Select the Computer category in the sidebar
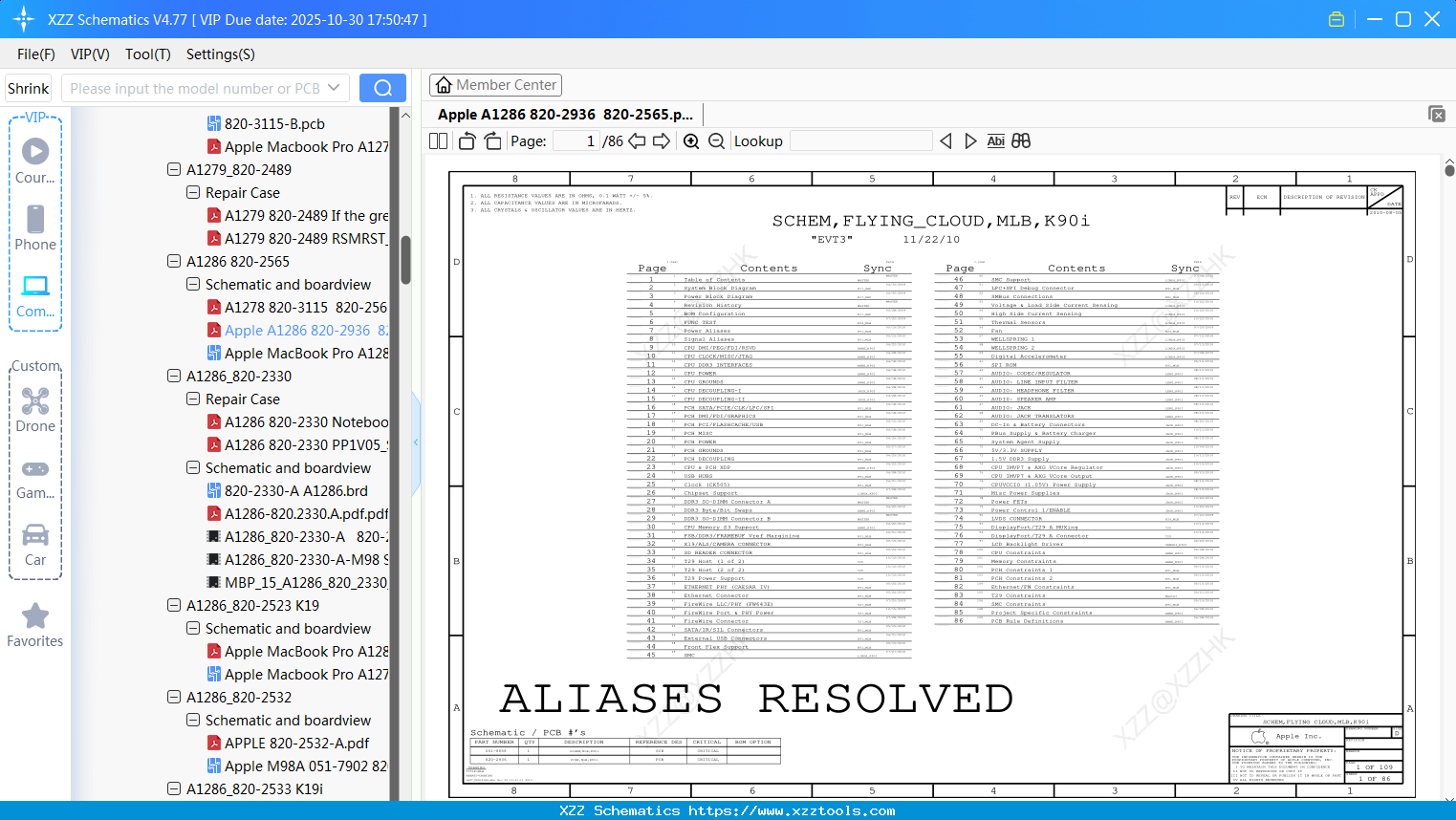The image size is (1456, 820). 35,295
